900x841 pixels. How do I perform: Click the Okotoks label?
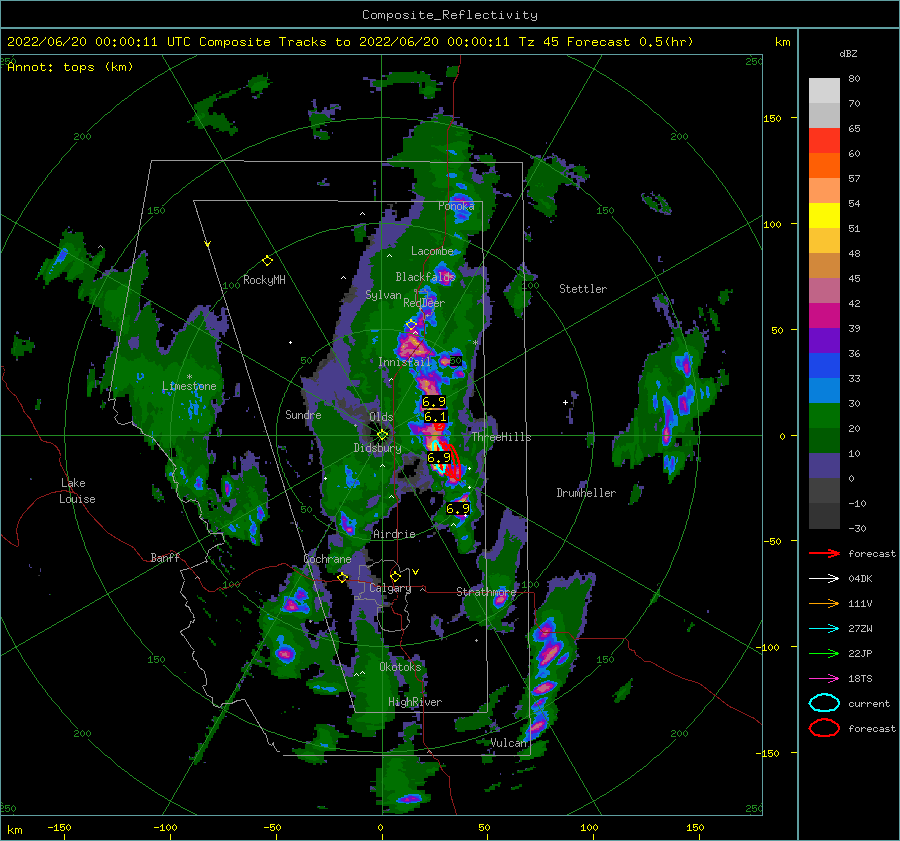[x=400, y=666]
